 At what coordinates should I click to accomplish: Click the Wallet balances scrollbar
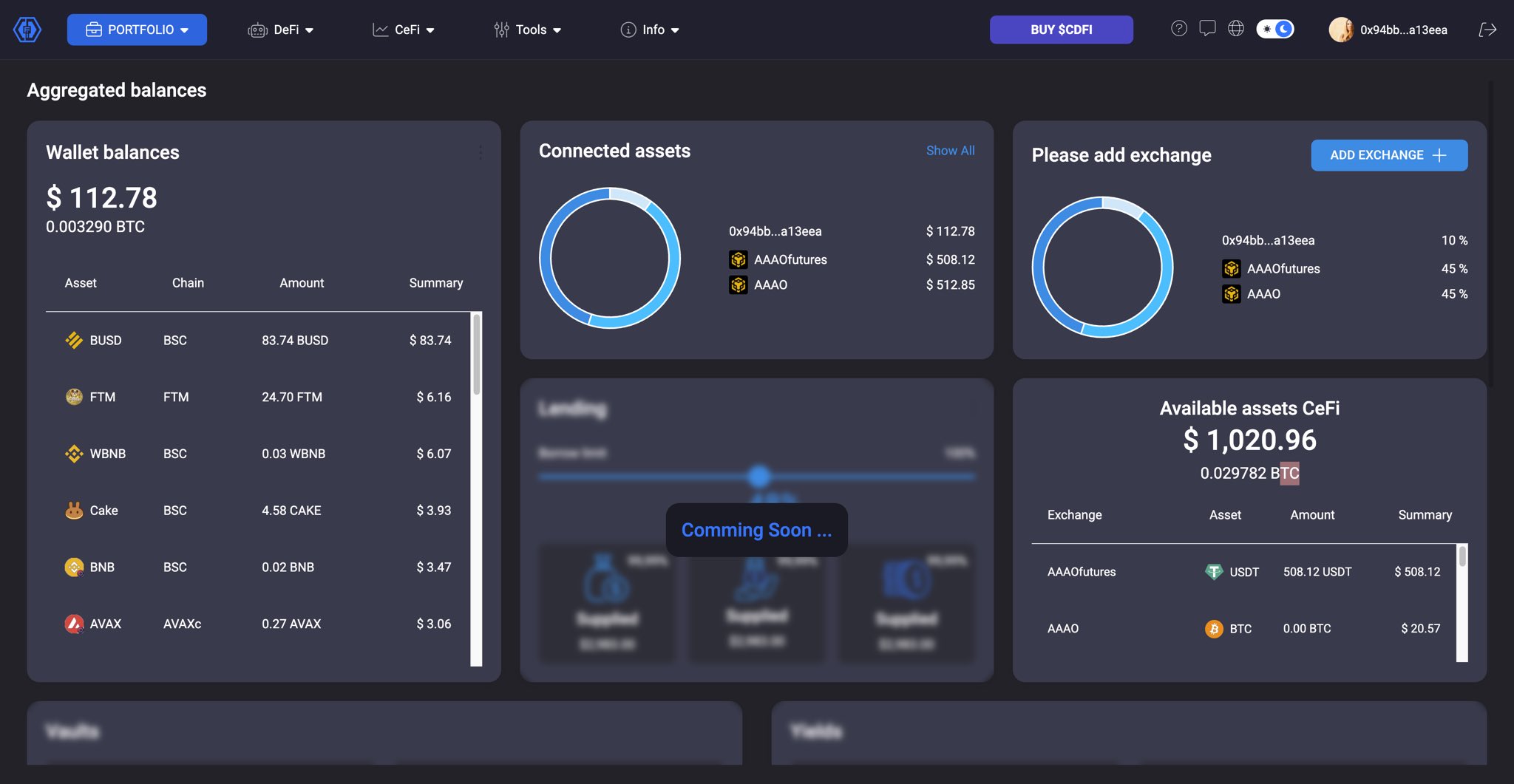pos(477,355)
